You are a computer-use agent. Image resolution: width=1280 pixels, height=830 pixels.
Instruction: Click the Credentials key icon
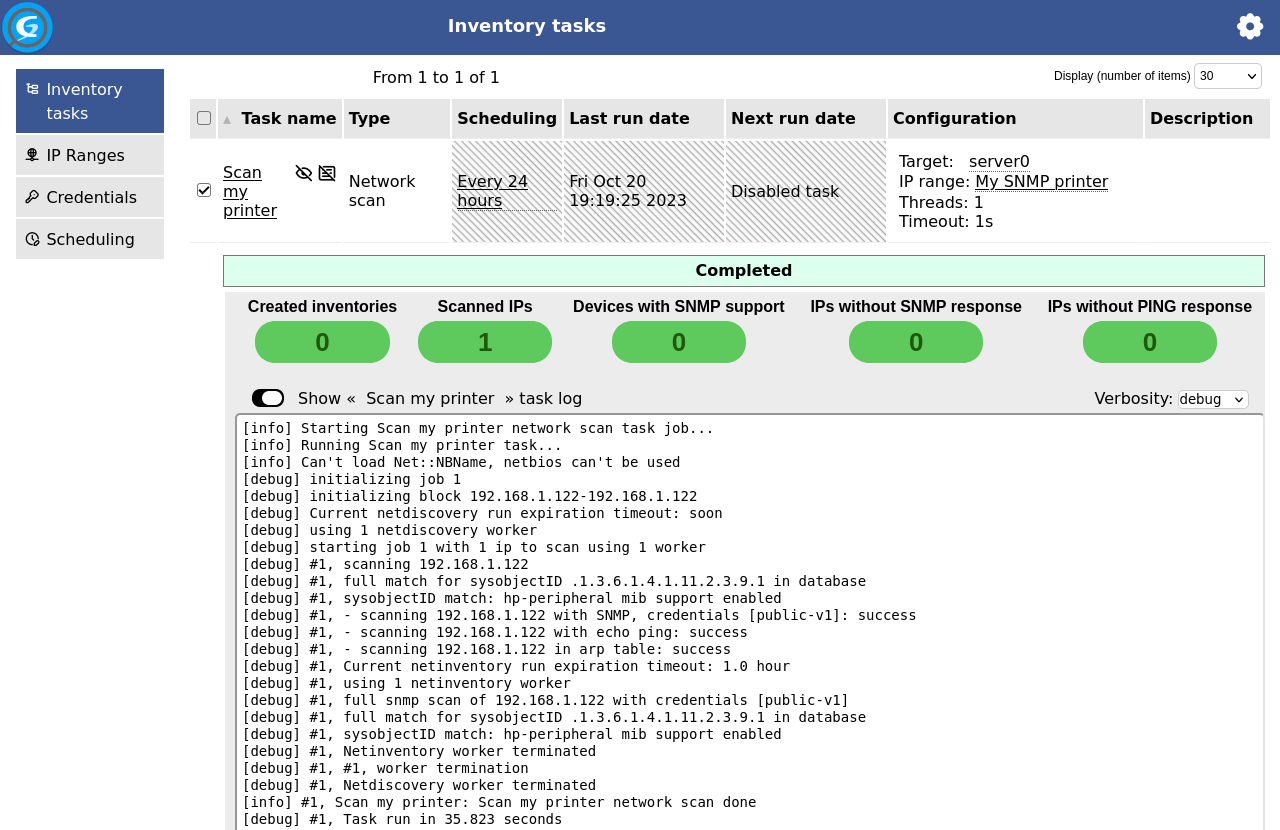point(32,197)
